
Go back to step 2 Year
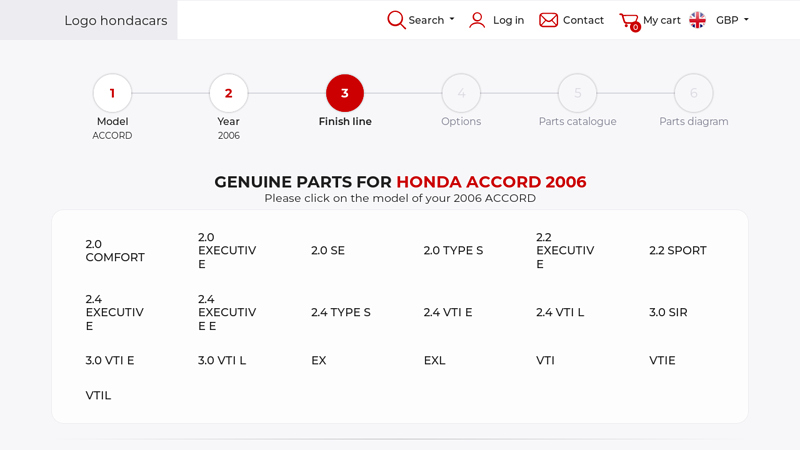pyautogui.click(x=229, y=93)
